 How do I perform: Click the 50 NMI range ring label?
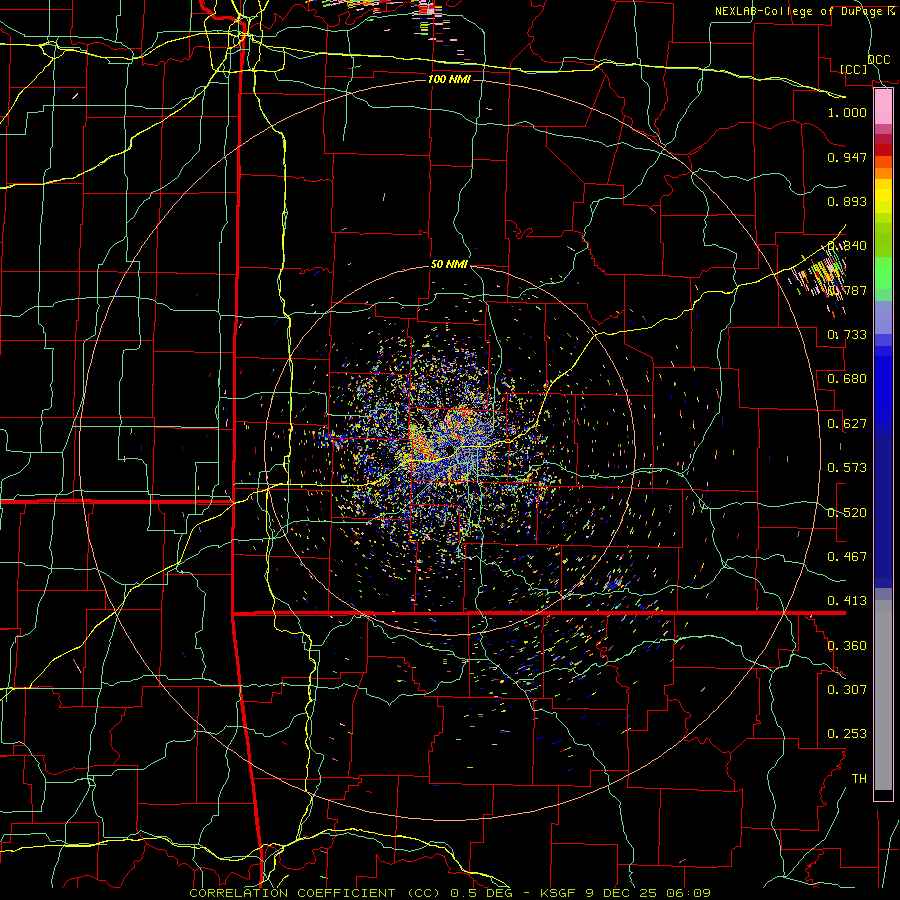449,264
